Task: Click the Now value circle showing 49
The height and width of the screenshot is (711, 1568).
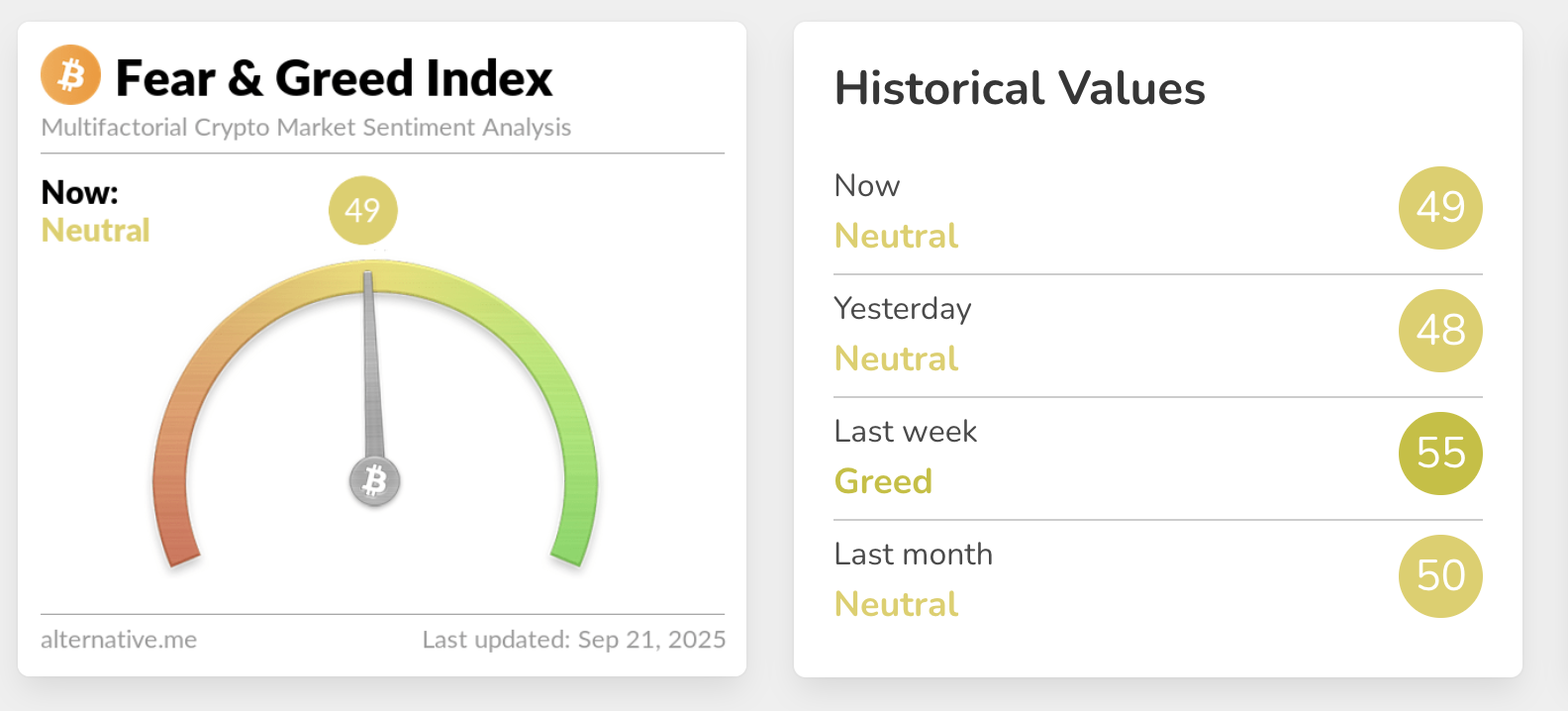Action: tap(1439, 208)
